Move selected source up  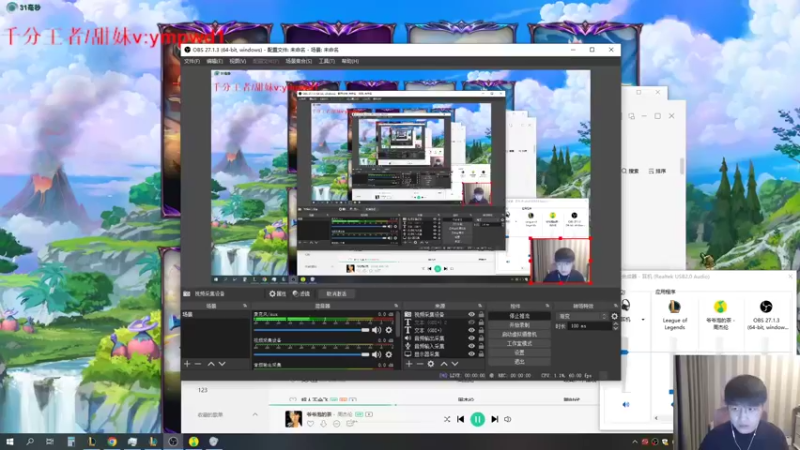[x=444, y=364]
